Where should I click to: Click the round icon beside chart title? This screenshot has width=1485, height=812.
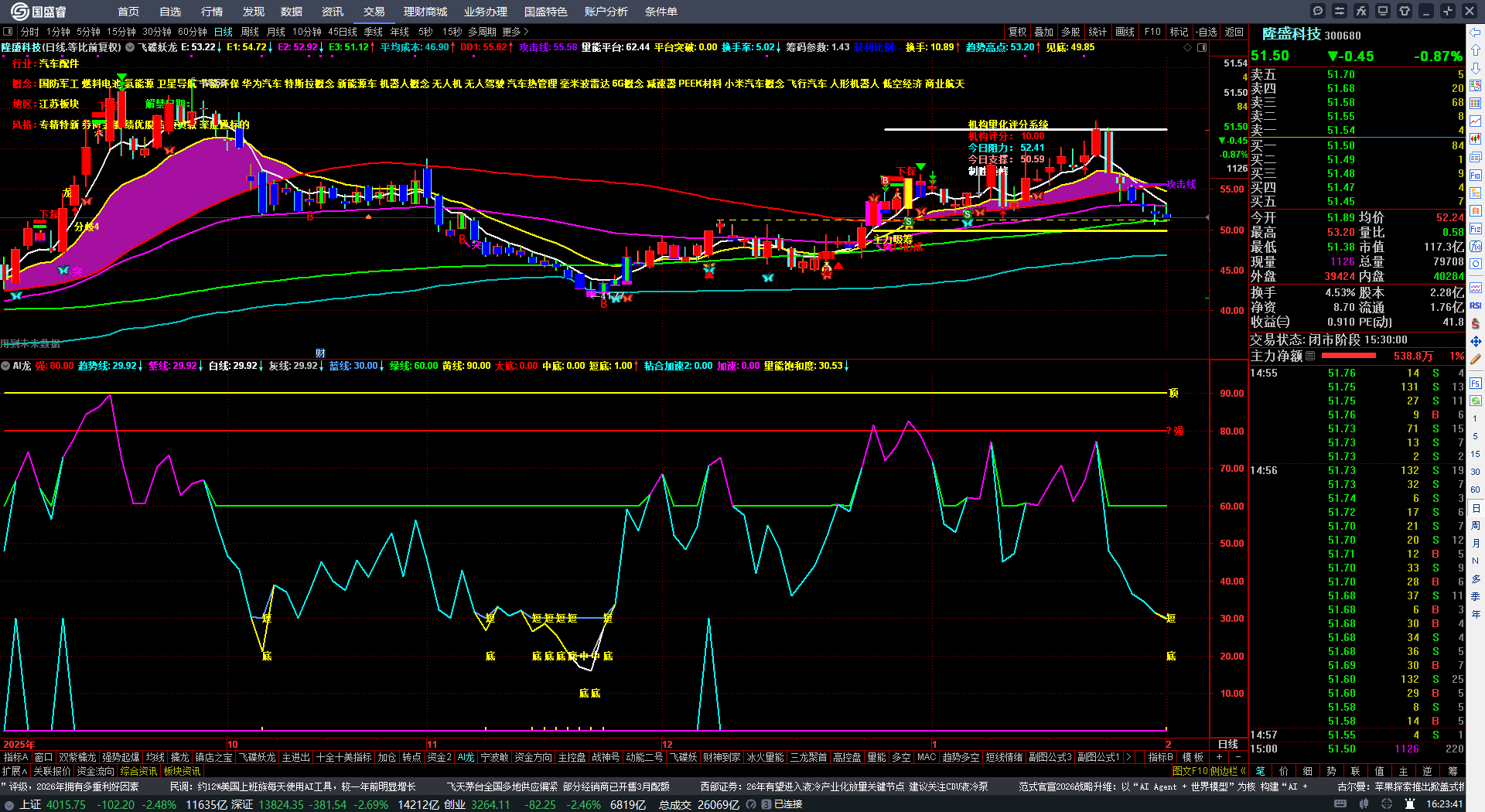[x=130, y=47]
